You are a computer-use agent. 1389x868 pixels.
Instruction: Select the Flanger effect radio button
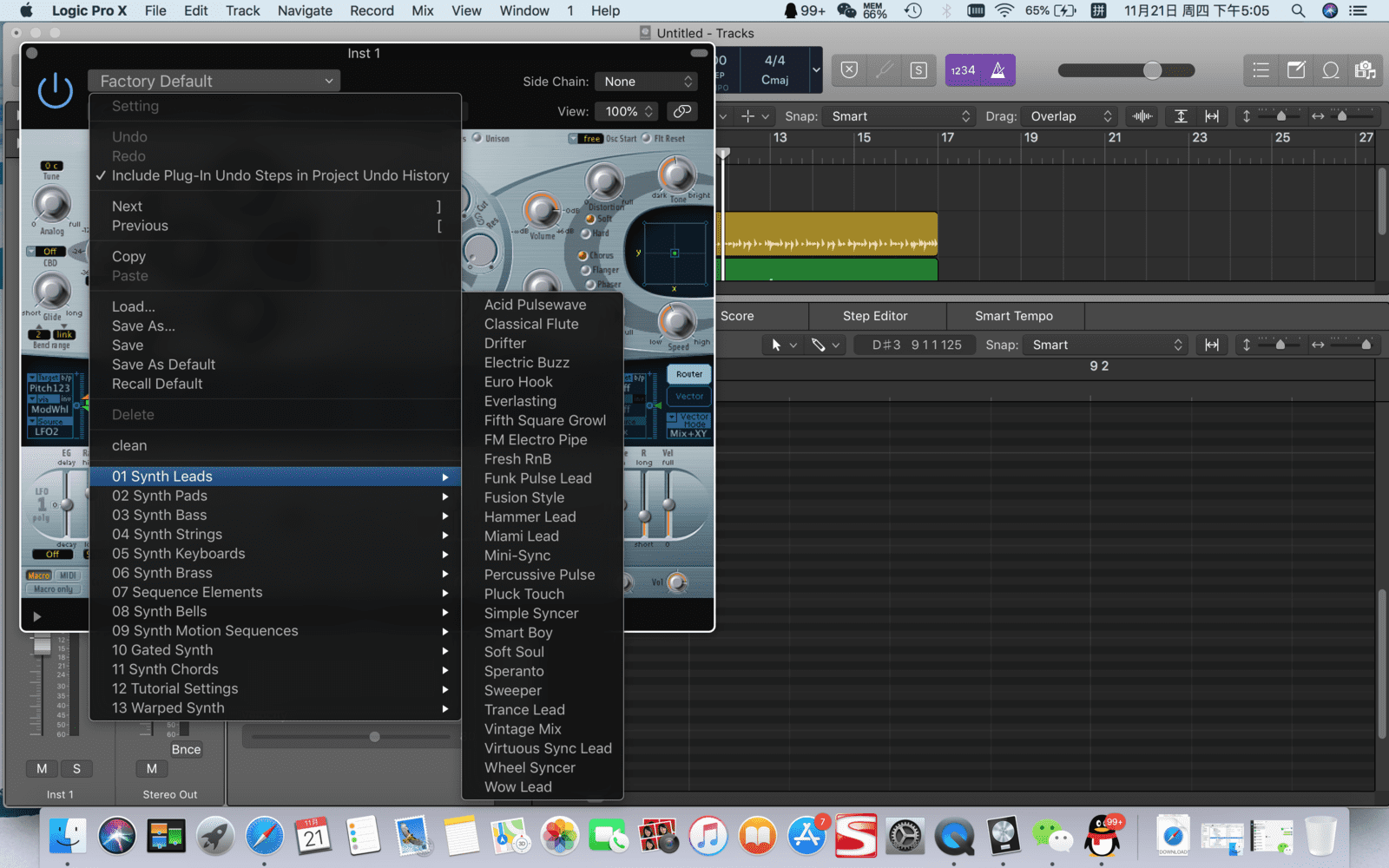tap(587, 270)
